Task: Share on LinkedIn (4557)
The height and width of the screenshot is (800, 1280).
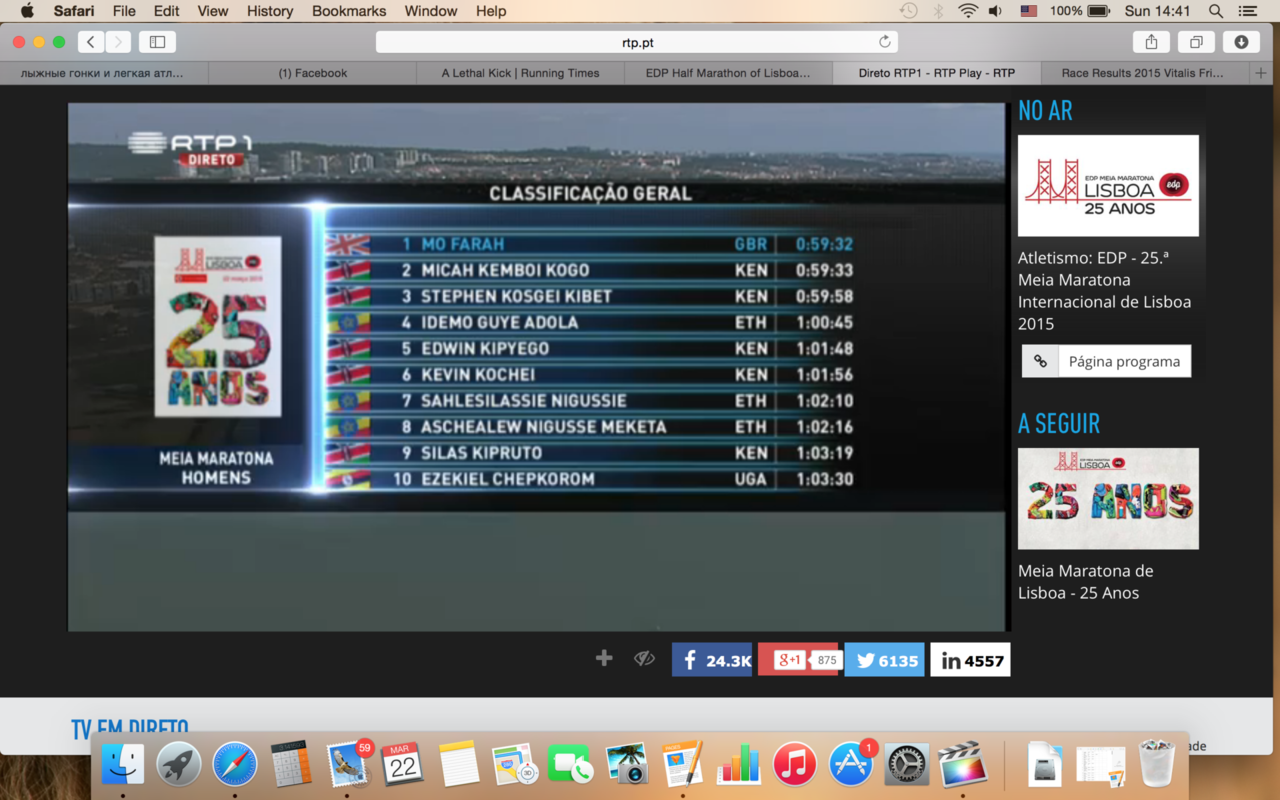Action: click(971, 660)
